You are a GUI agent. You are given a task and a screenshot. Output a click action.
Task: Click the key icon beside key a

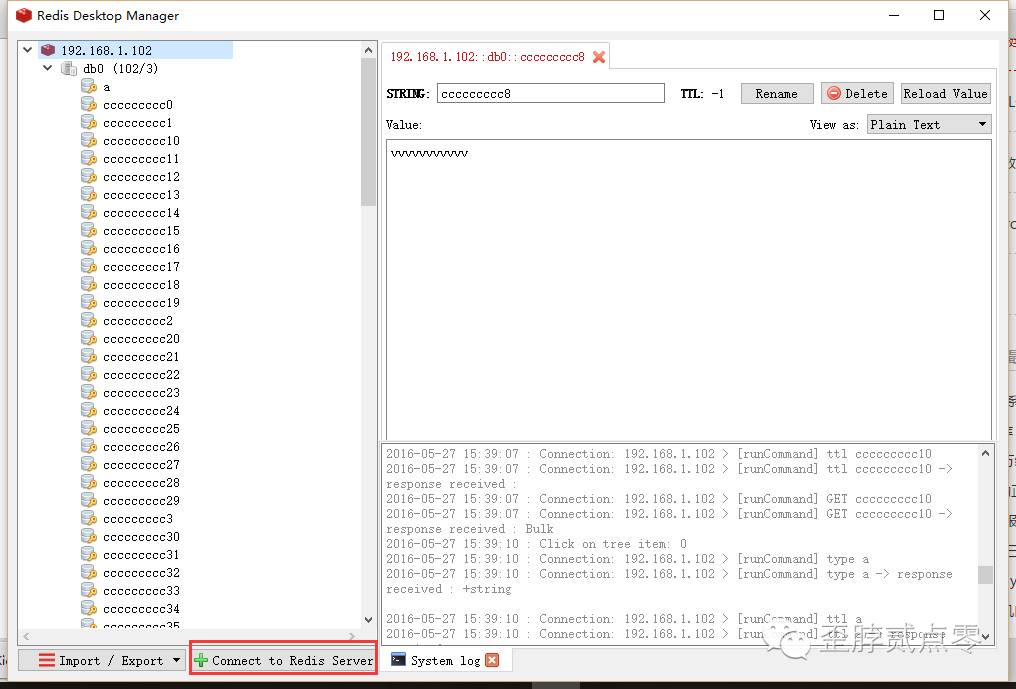89,86
